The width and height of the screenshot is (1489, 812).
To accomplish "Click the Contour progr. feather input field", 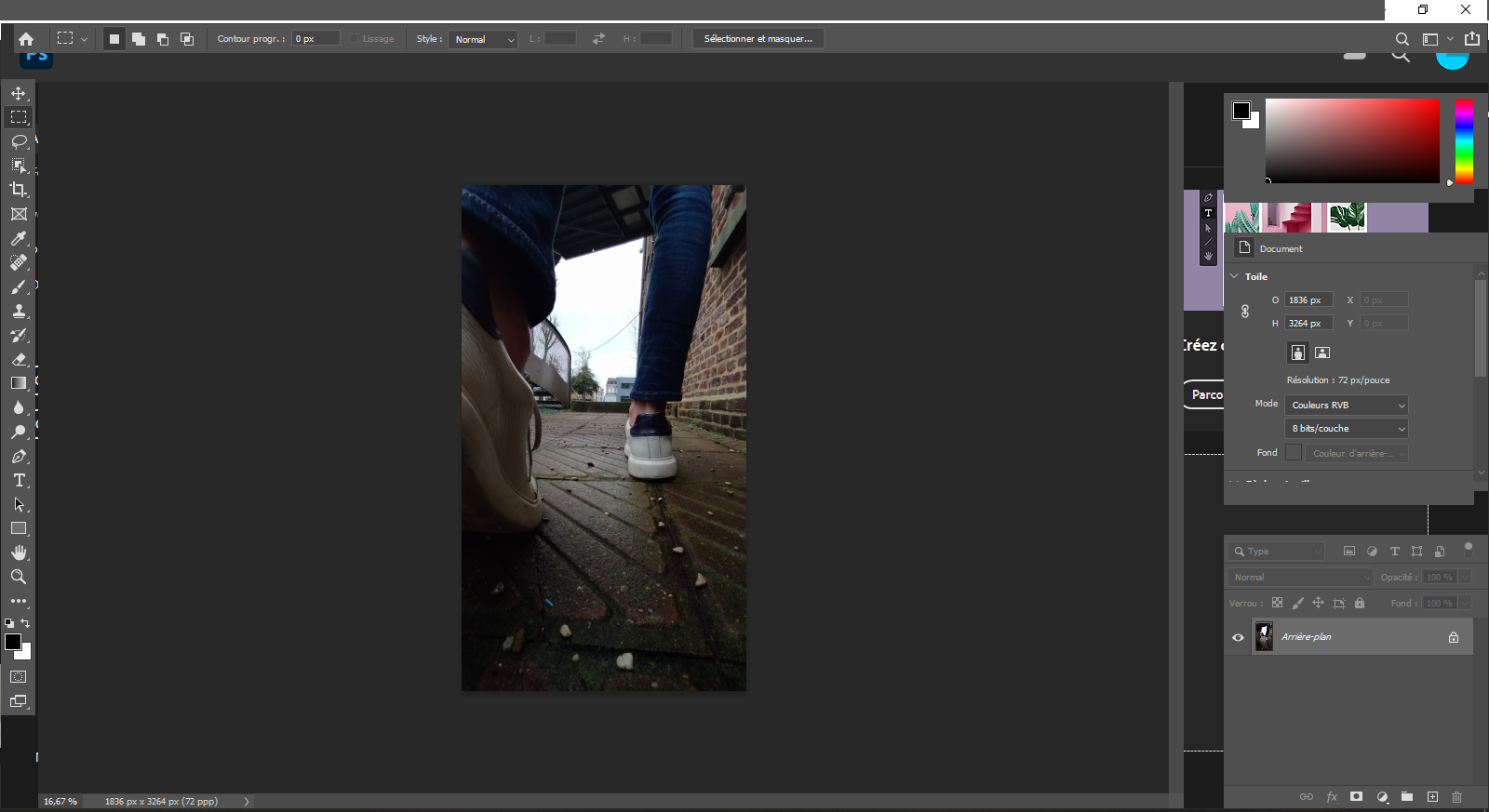I will coord(316,39).
